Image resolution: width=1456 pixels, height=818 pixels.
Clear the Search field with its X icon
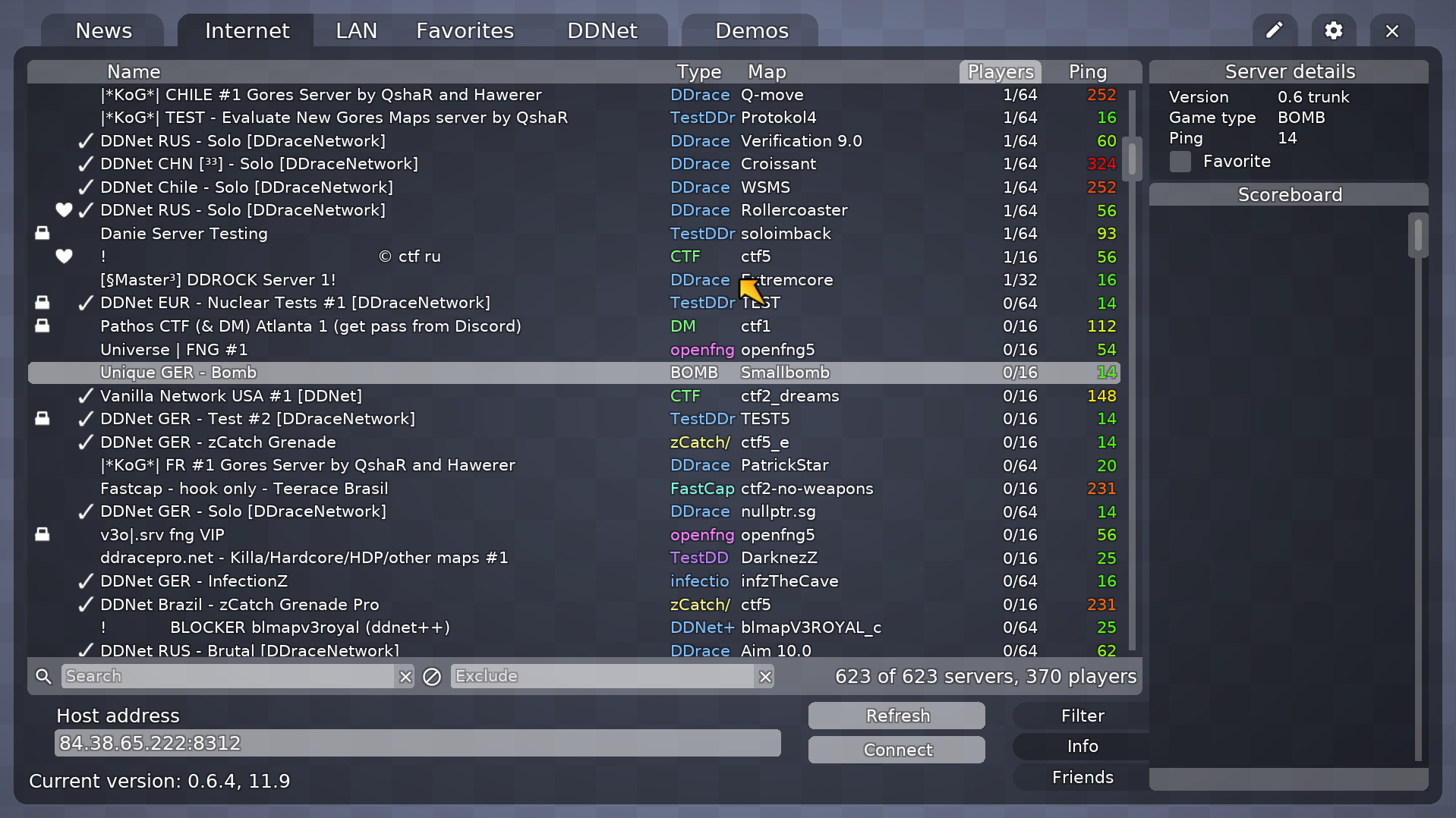pyautogui.click(x=405, y=675)
